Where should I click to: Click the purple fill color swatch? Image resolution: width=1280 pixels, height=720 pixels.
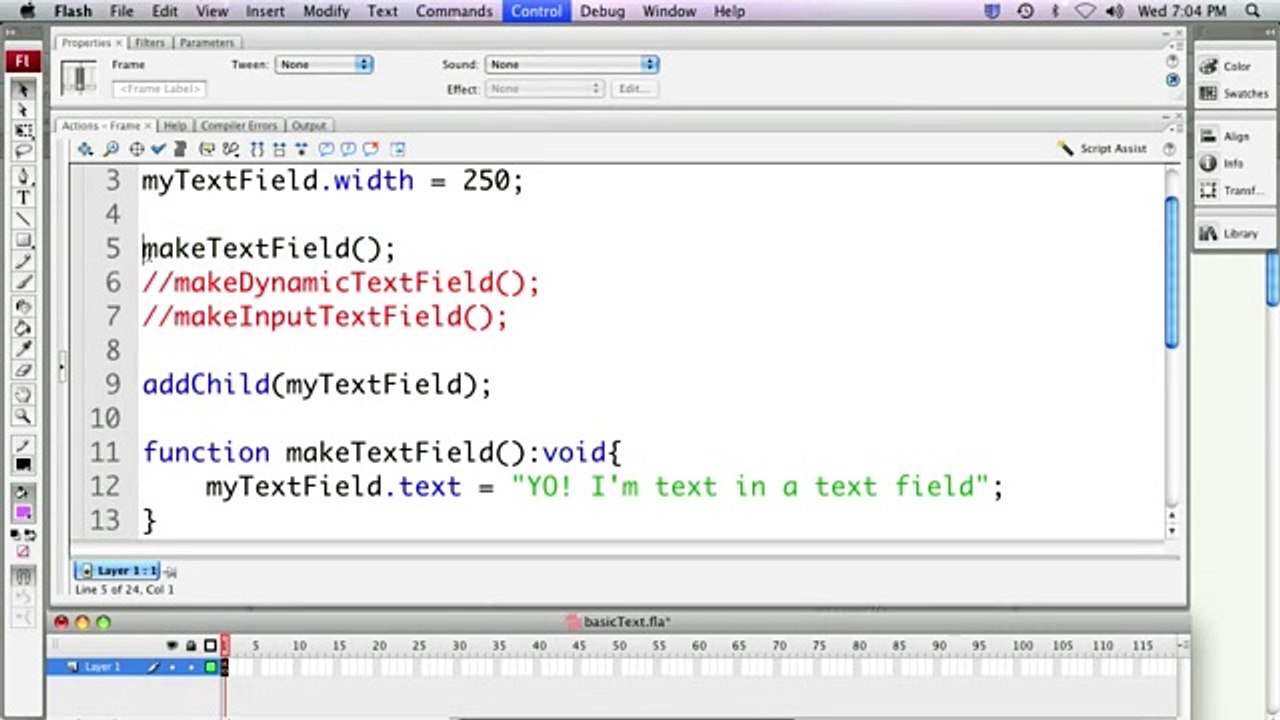(23, 513)
